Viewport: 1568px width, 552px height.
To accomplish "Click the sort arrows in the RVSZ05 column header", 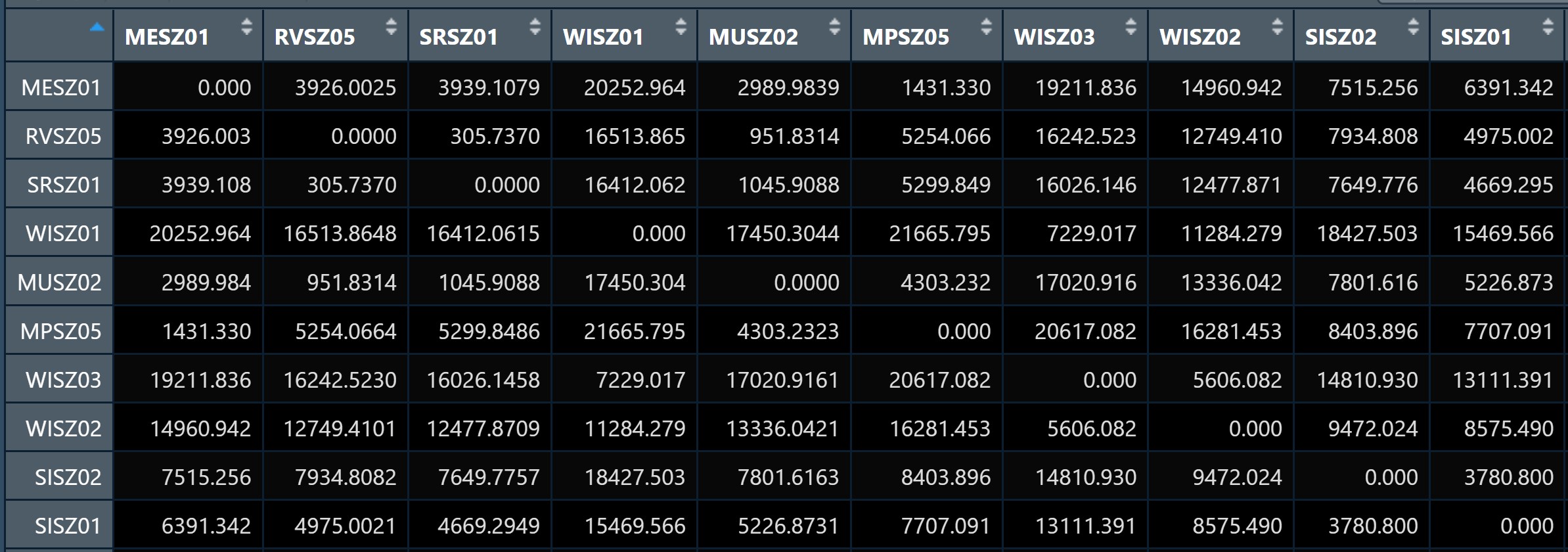I will [x=391, y=27].
